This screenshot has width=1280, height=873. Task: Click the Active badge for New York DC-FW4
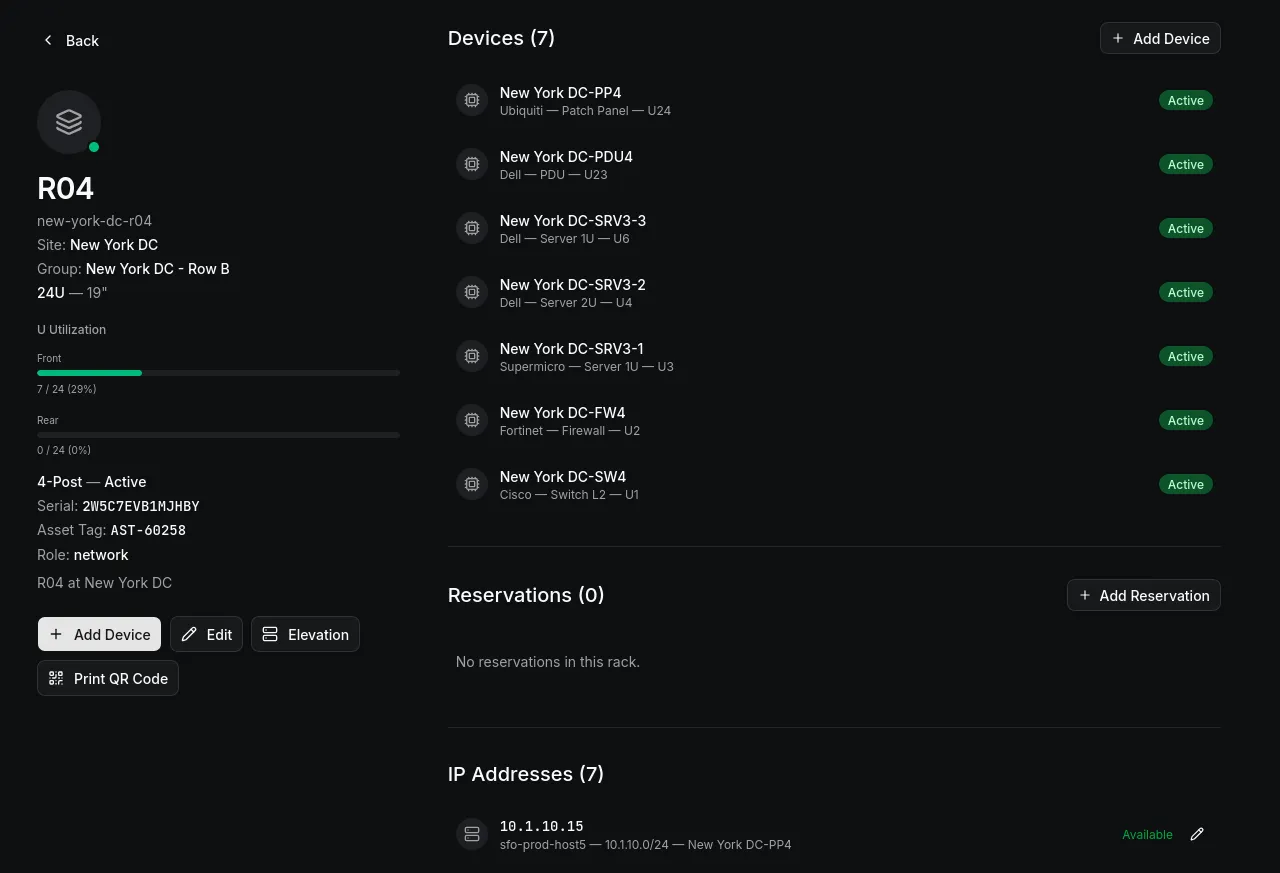point(1186,420)
